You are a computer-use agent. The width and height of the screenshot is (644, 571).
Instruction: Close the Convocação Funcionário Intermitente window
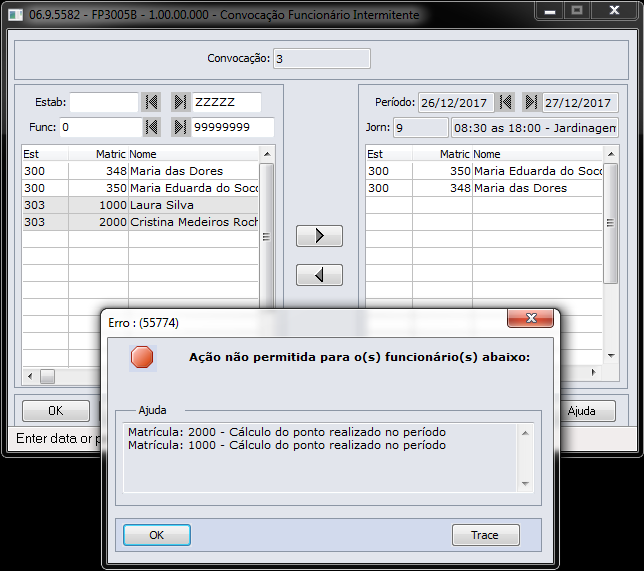tap(614, 10)
